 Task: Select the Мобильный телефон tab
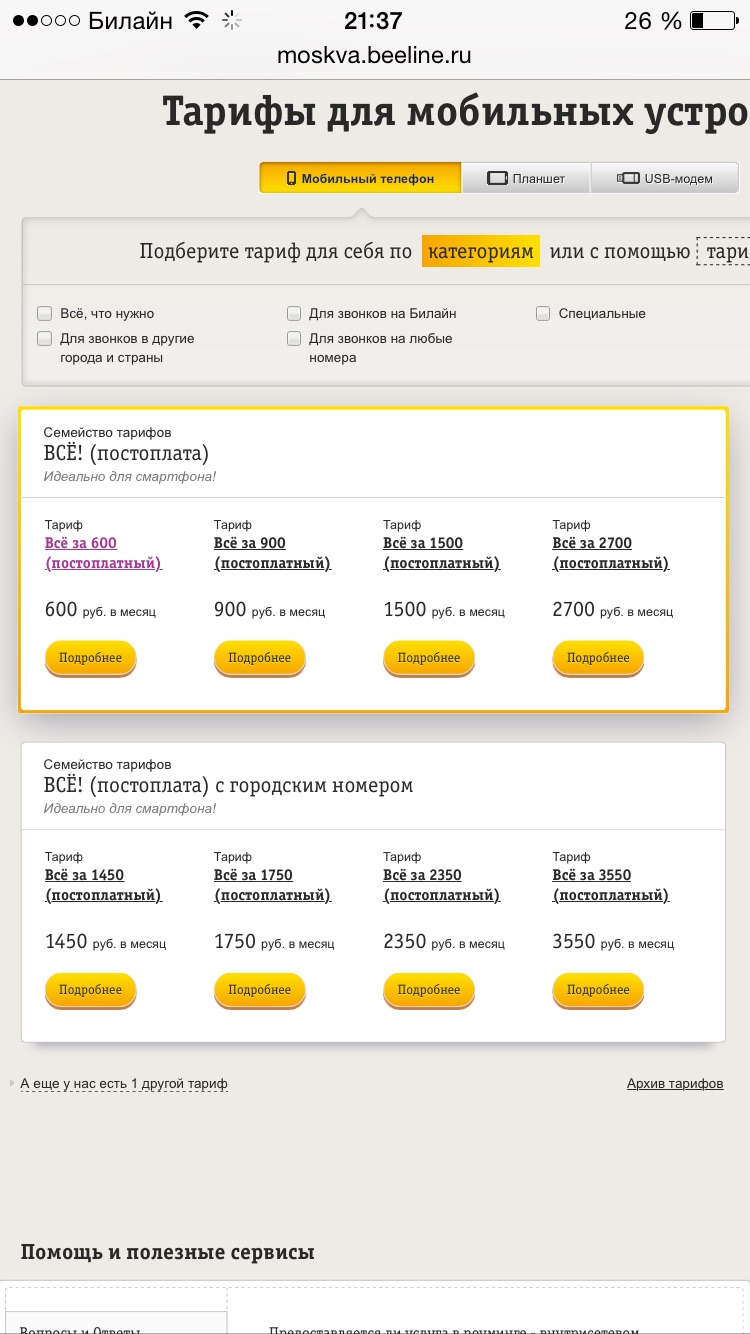pyautogui.click(x=360, y=178)
